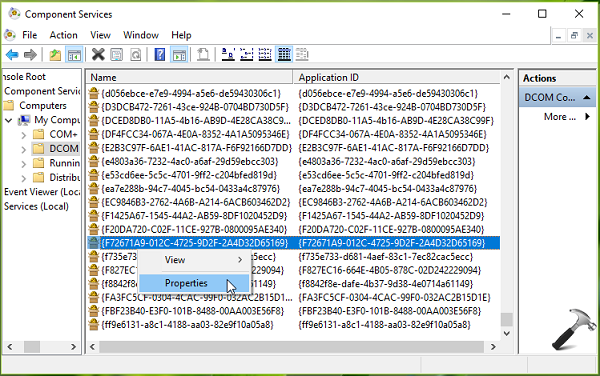The height and width of the screenshot is (376, 600).
Task: Click More ... in the Actions pane
Action: 560,117
